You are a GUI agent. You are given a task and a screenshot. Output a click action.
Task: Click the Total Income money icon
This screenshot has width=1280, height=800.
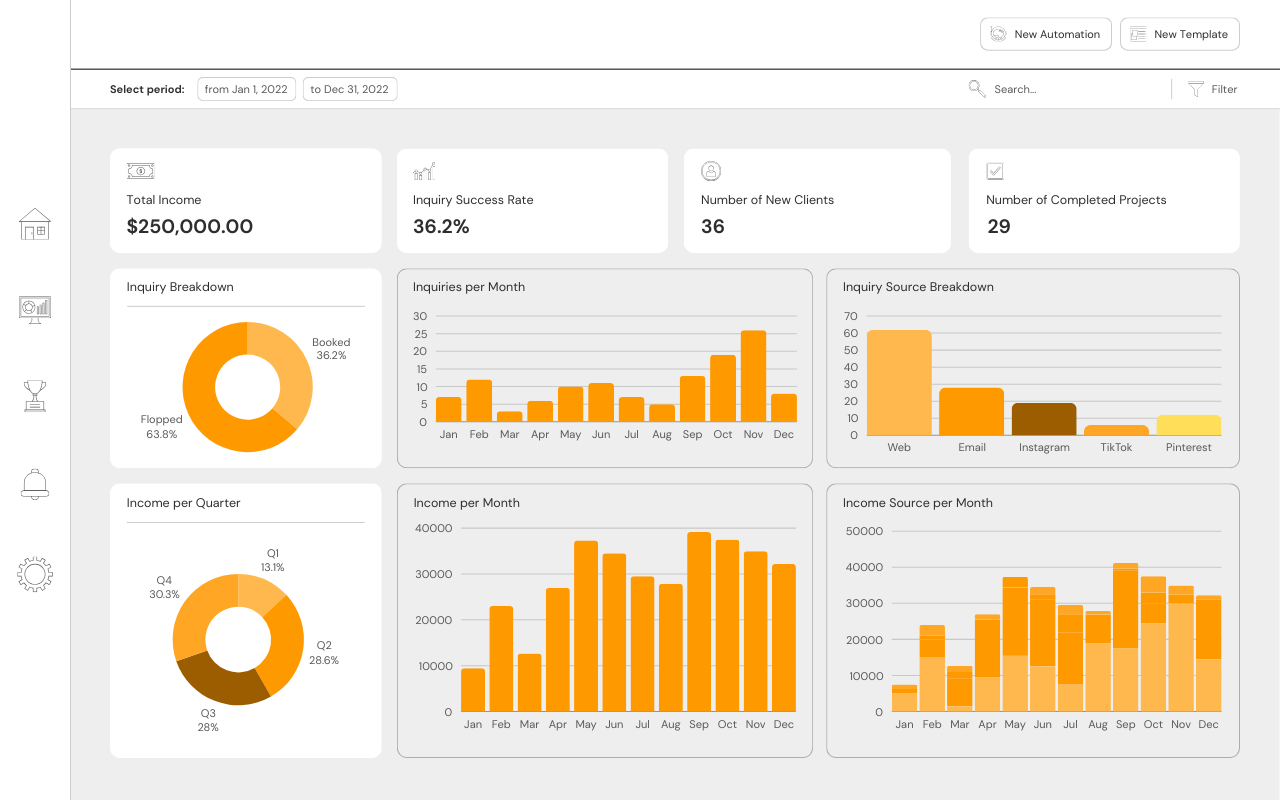pyautogui.click(x=140, y=171)
